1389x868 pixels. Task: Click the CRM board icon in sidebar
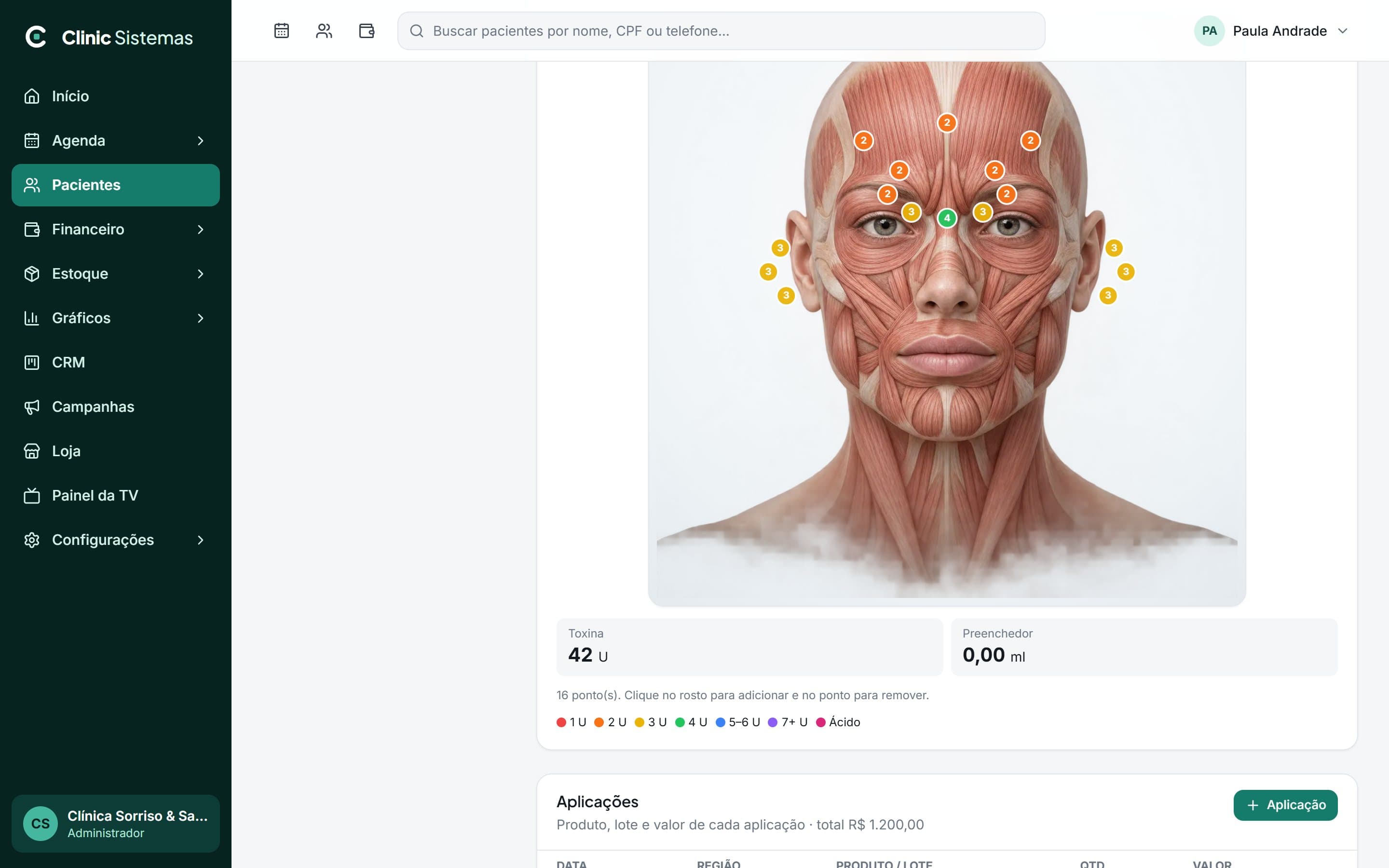pyautogui.click(x=31, y=362)
